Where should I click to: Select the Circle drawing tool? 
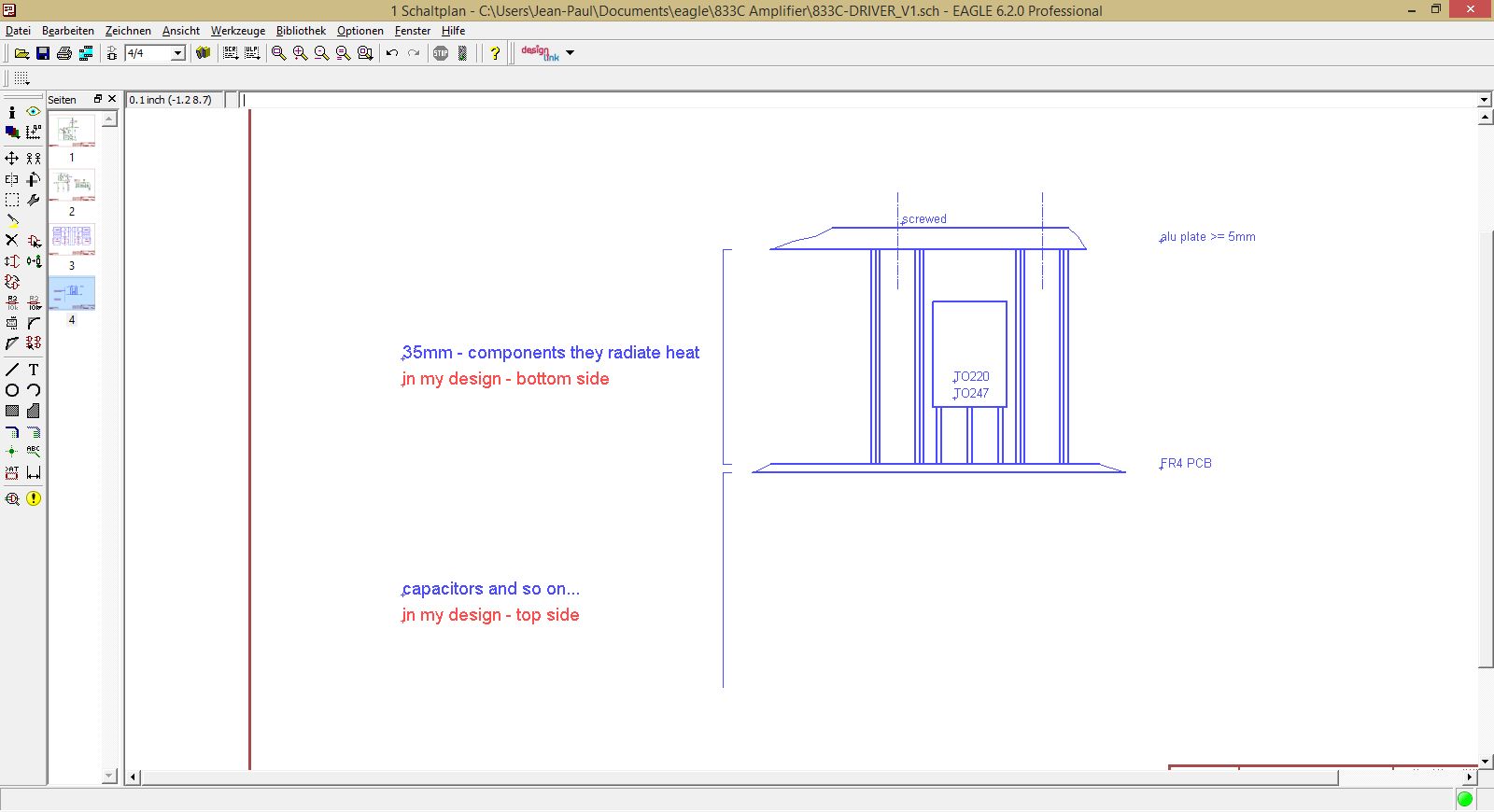point(12,390)
